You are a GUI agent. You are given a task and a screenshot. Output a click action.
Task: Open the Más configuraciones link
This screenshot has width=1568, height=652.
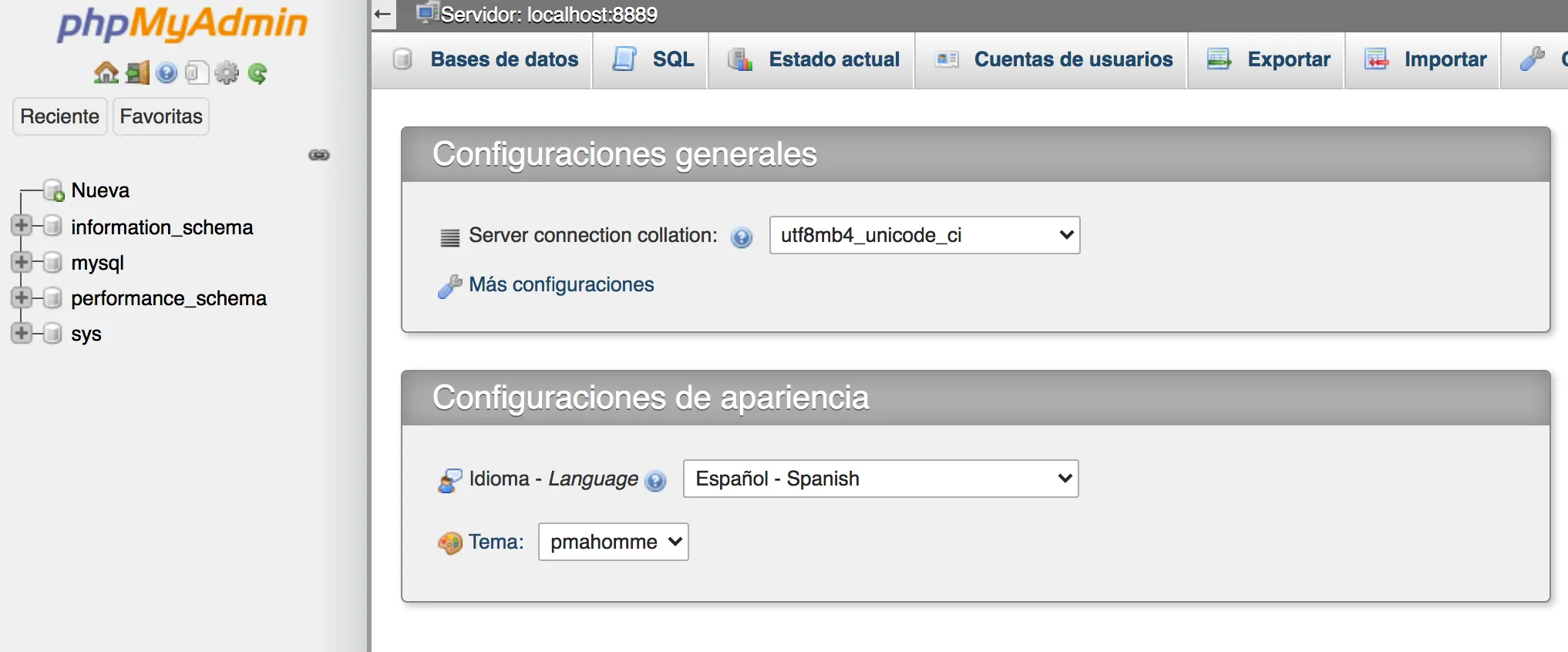click(561, 284)
